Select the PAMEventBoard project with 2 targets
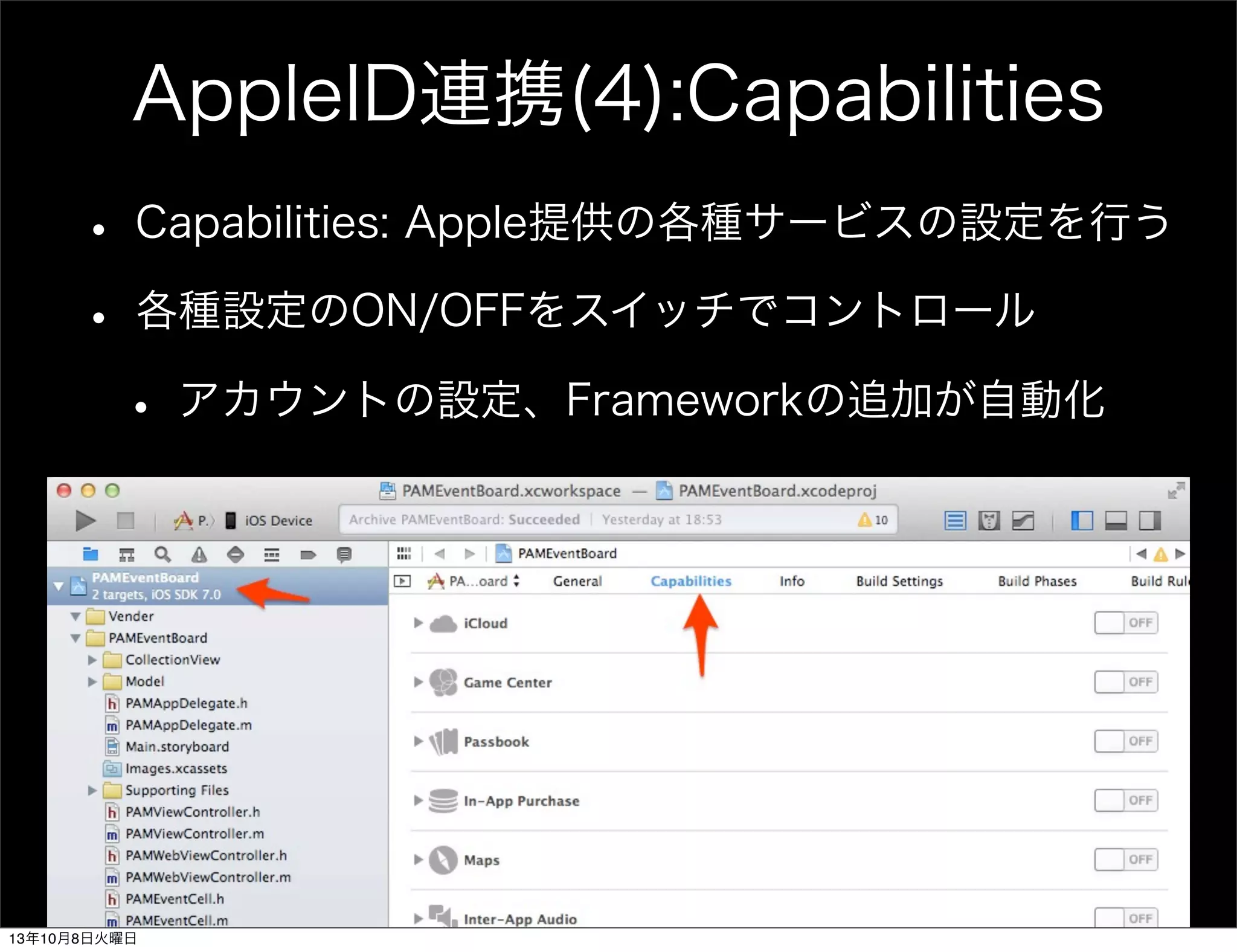The image size is (1237, 952). [217, 586]
